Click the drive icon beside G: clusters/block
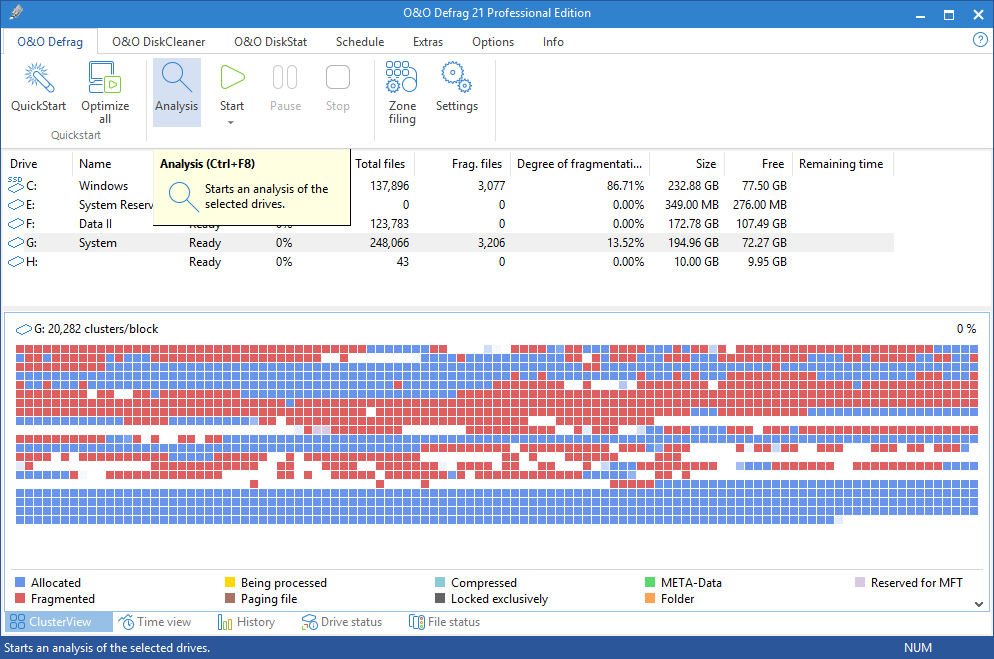Viewport: 994px width, 659px height. pos(23,329)
